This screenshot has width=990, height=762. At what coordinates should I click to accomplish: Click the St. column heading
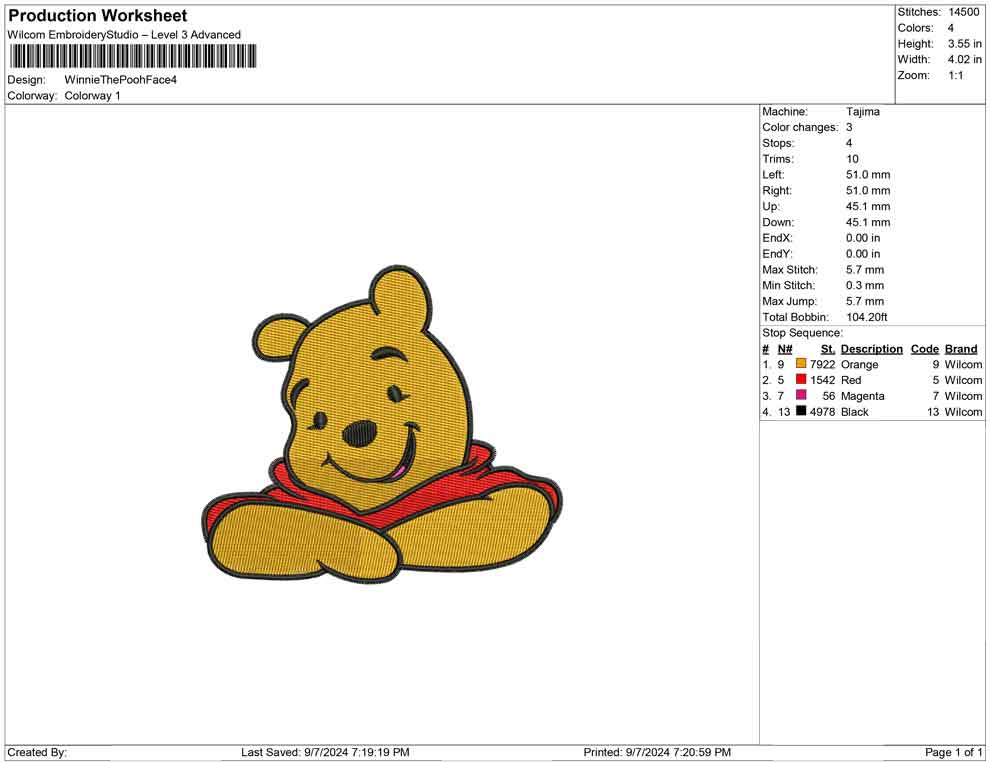(x=827, y=348)
